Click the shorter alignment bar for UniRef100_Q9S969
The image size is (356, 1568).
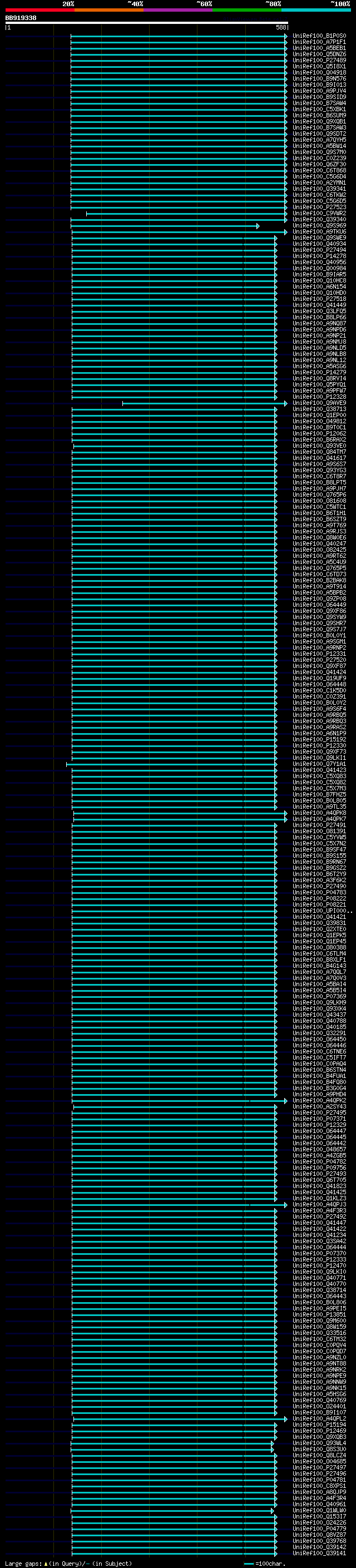(165, 226)
